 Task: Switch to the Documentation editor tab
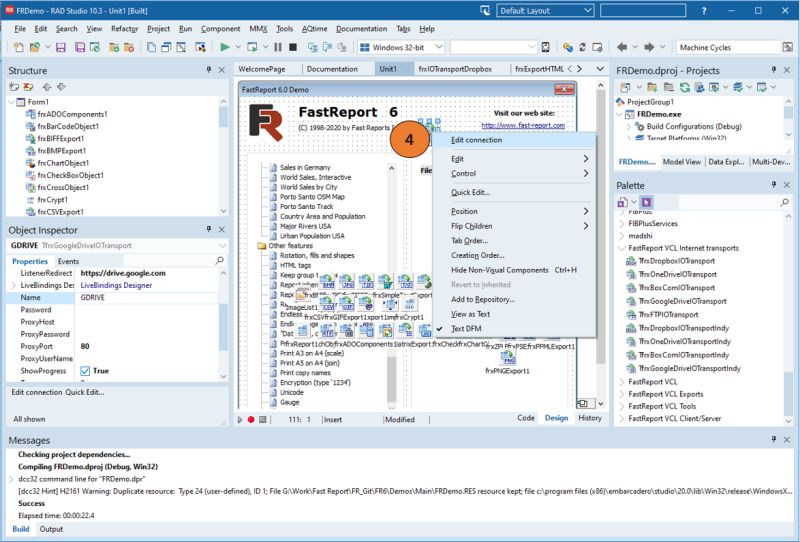[332, 69]
